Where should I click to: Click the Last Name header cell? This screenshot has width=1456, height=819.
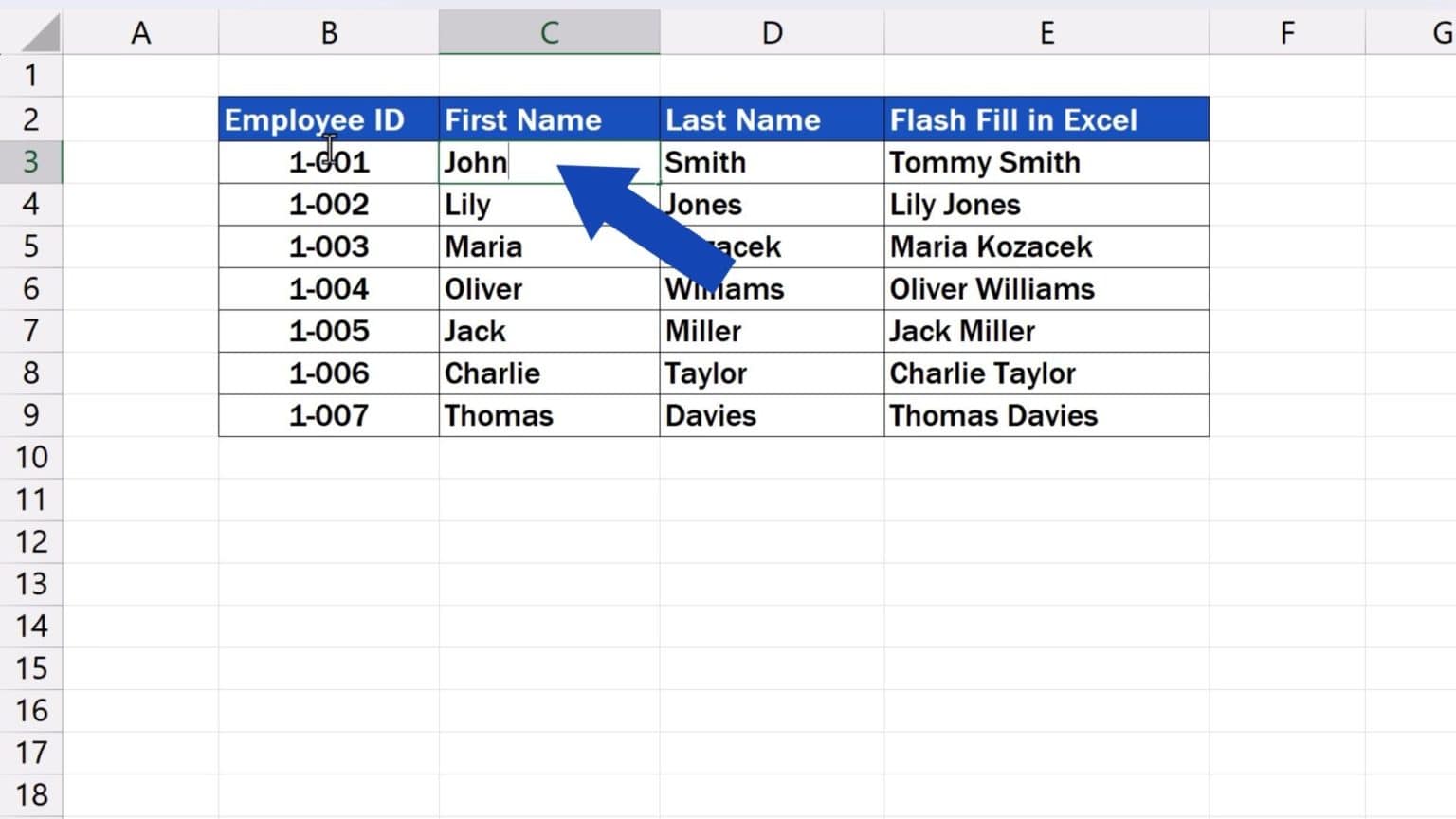click(x=772, y=119)
